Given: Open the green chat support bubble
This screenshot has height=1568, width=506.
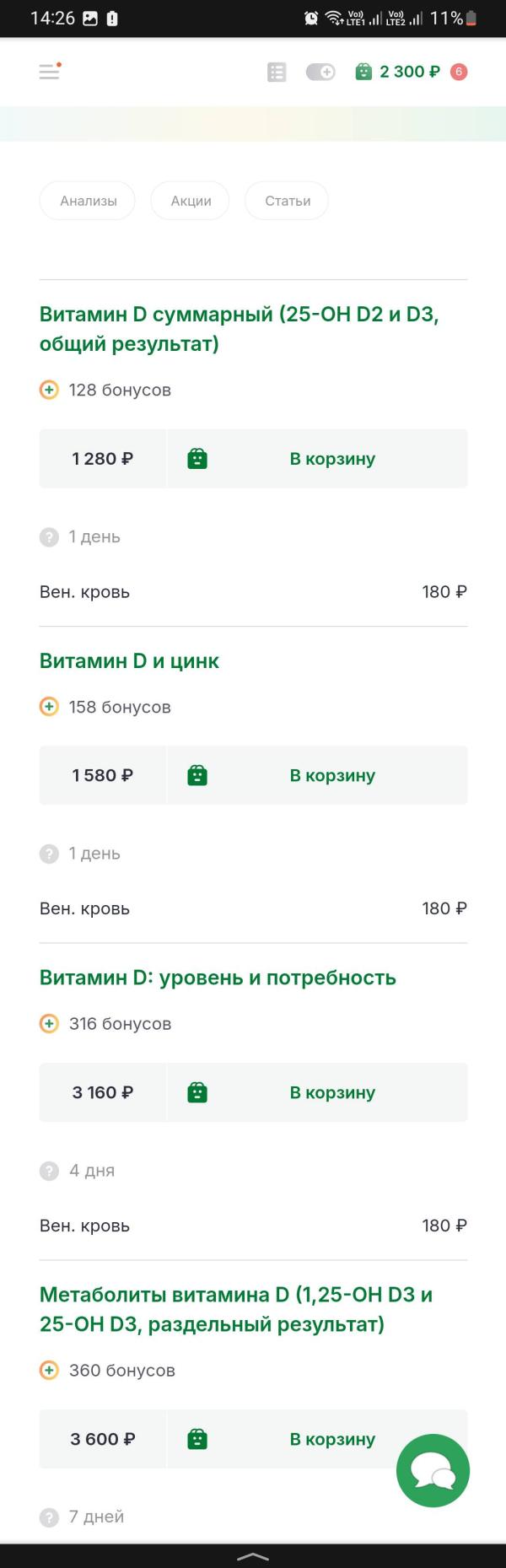Looking at the screenshot, I should pyautogui.click(x=433, y=1471).
